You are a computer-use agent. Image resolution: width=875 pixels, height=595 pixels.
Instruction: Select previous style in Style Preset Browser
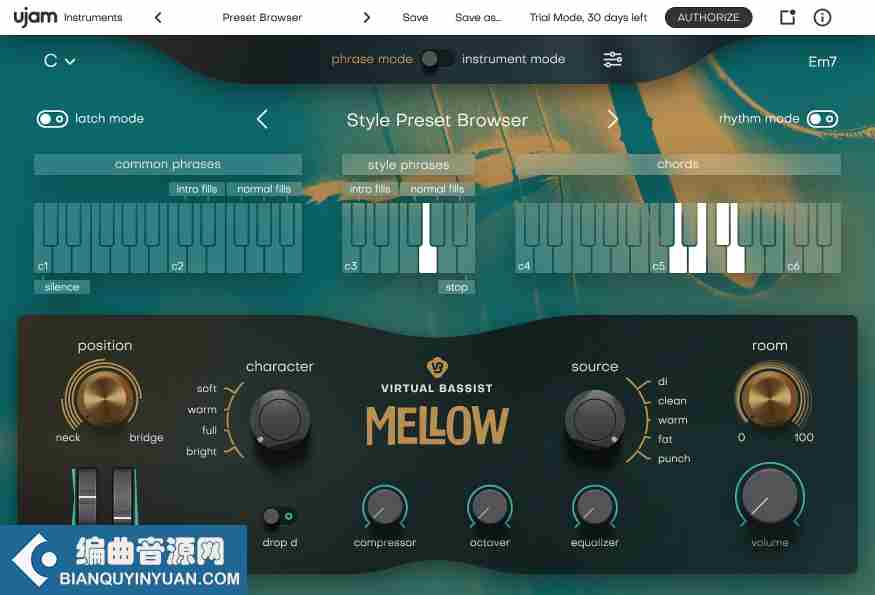(x=262, y=119)
